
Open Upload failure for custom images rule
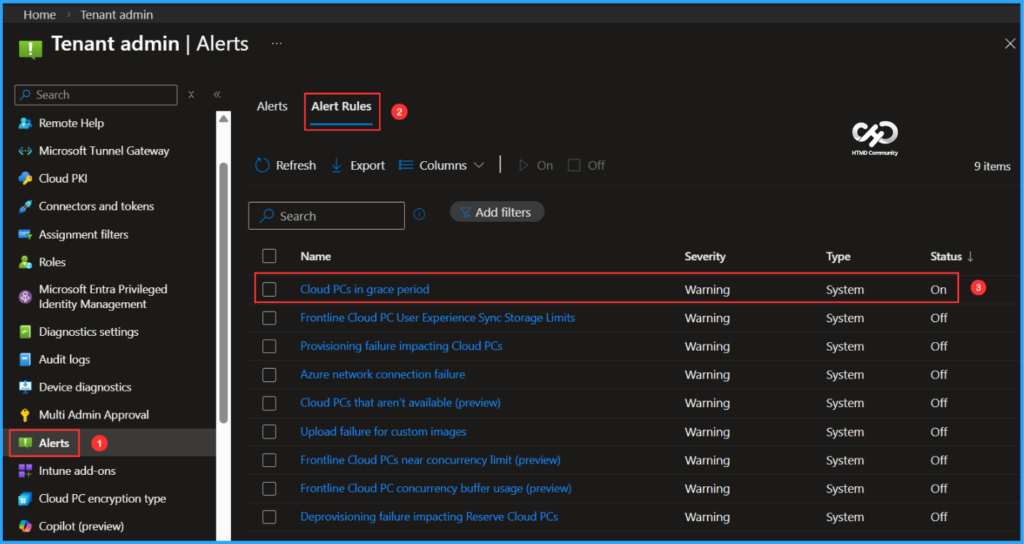point(383,432)
